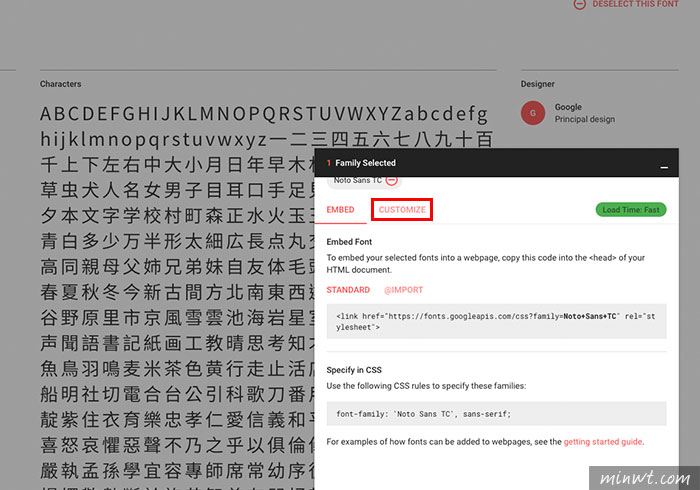The height and width of the screenshot is (490, 700).
Task: Click the Deselect This Font link
Action: coord(635,4)
